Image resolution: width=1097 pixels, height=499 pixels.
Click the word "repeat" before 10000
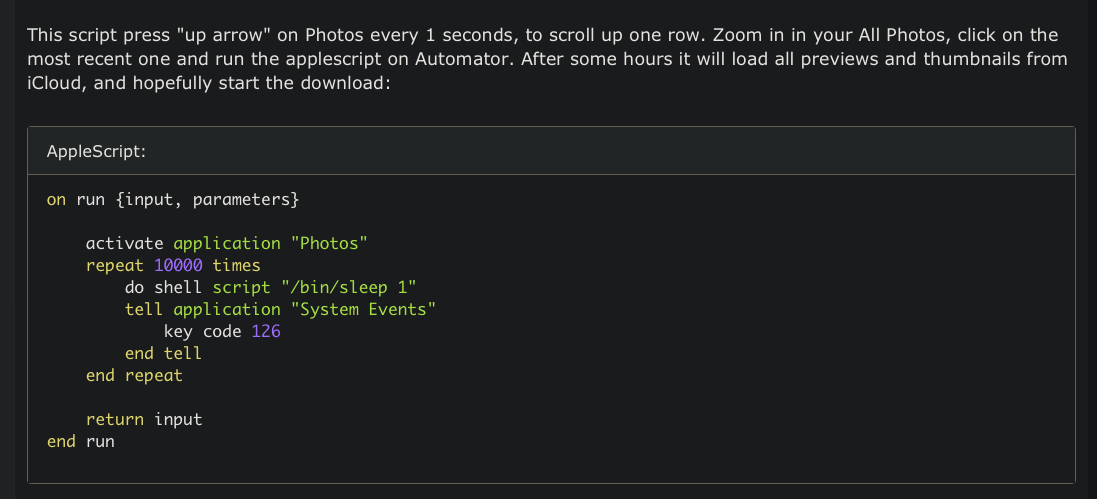[115, 265]
